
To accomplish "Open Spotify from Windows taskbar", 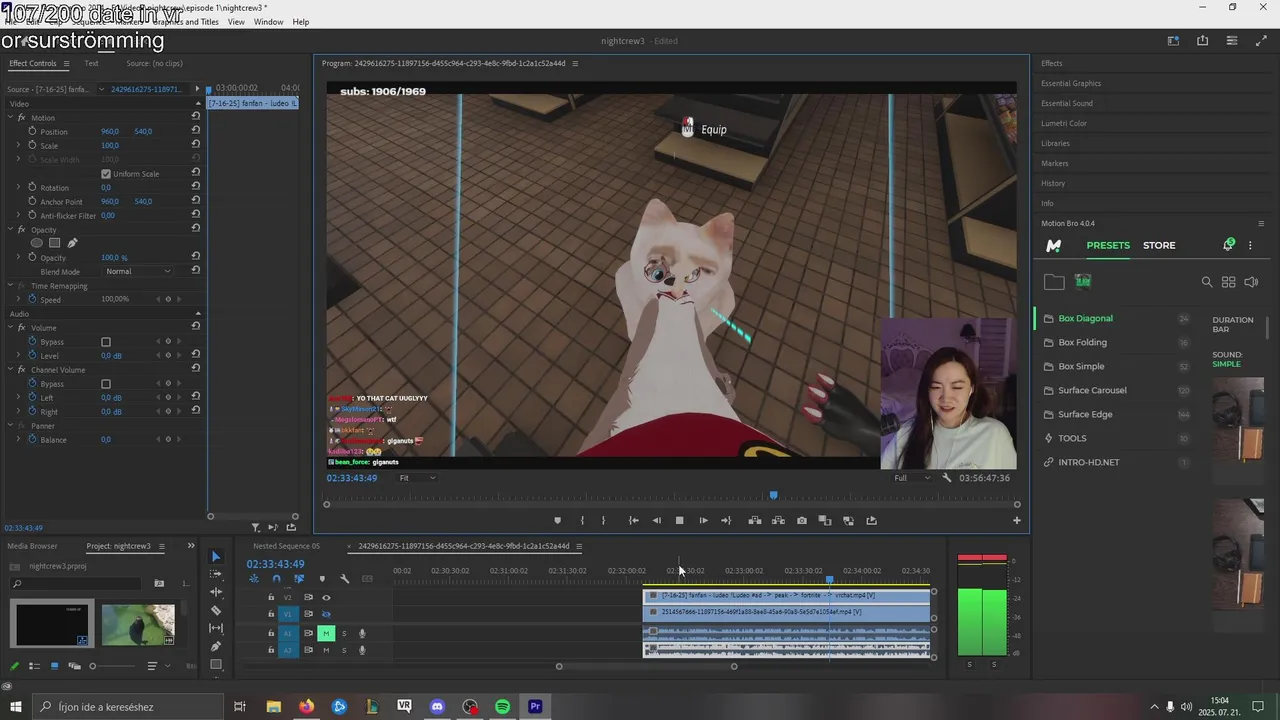I will pyautogui.click(x=502, y=707).
